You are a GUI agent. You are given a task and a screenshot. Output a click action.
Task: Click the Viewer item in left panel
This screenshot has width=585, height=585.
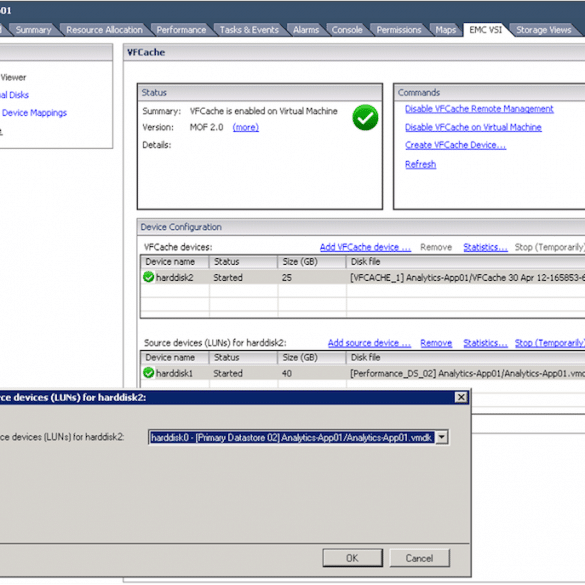point(13,77)
